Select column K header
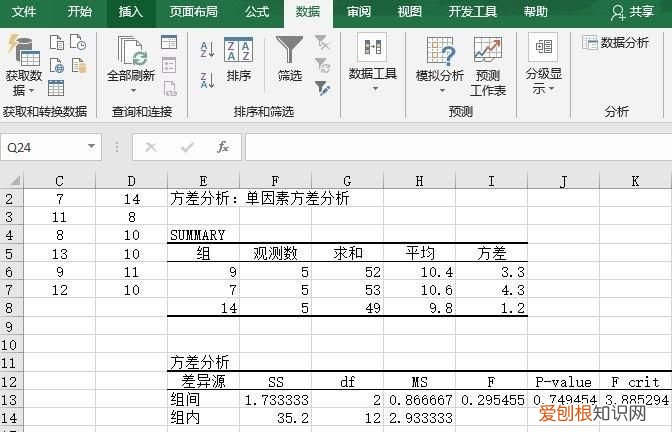This screenshot has height=432, width=672. pos(635,180)
